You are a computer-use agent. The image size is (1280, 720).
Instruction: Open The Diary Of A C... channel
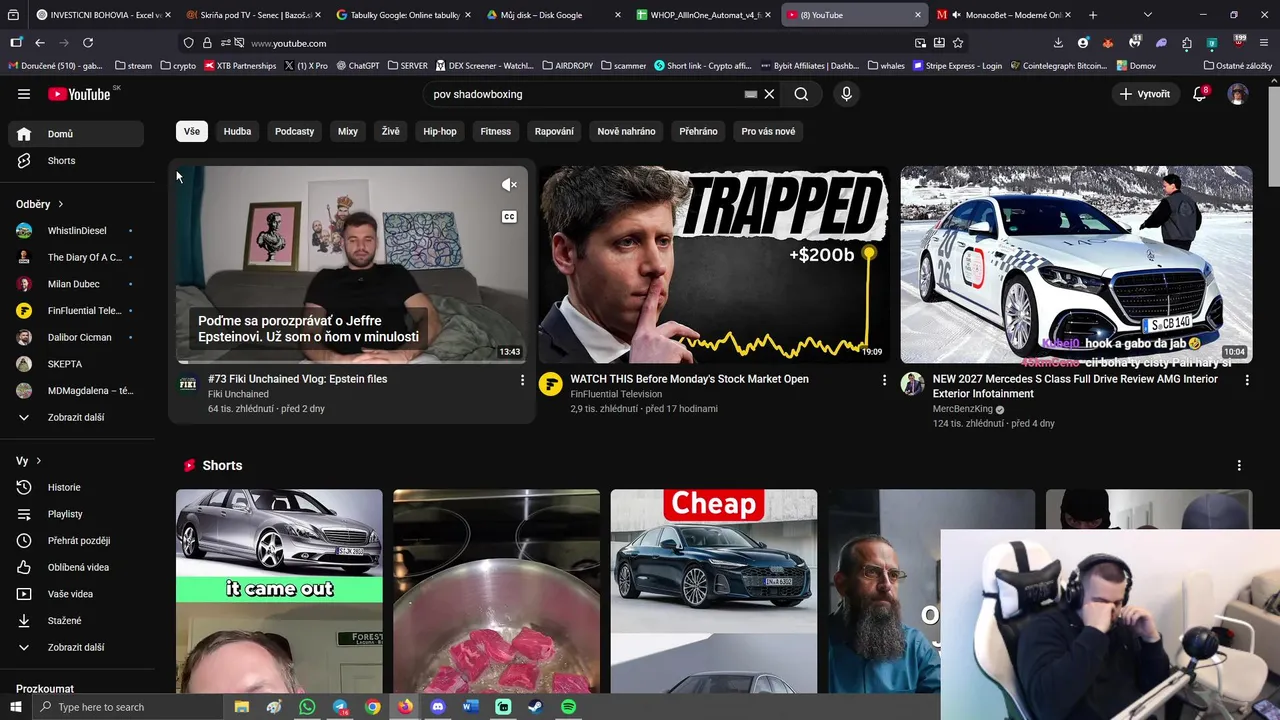point(76,257)
